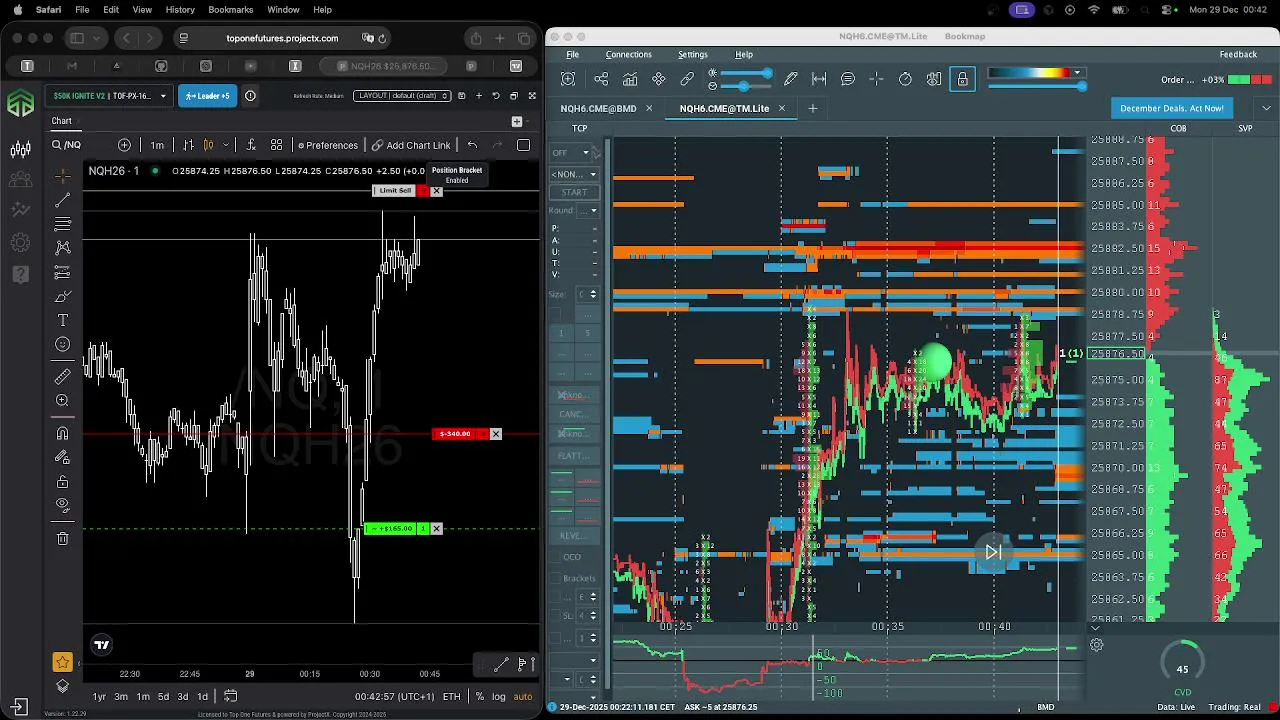Viewport: 1280px width, 720px height.
Task: Open the favorites star toolbar button
Action: 62,662
